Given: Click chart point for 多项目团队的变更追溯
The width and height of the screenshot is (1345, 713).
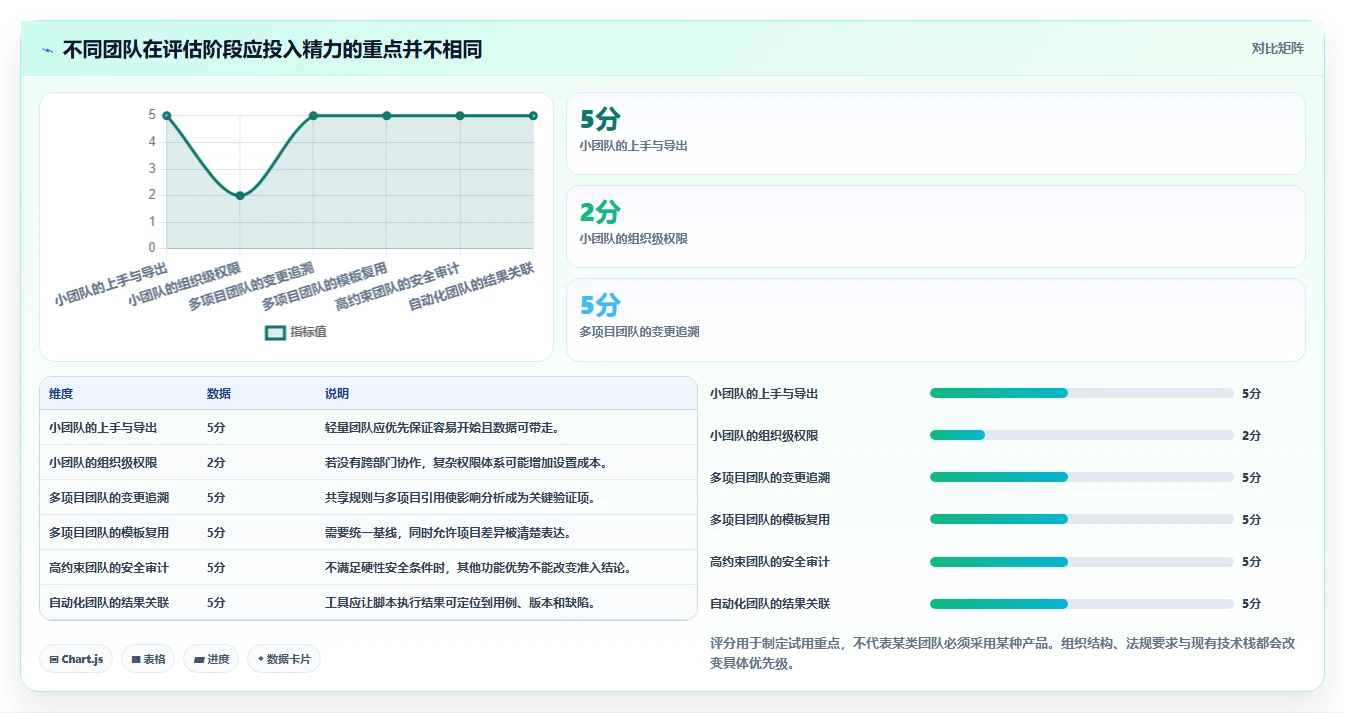Looking at the screenshot, I should tap(313, 116).
